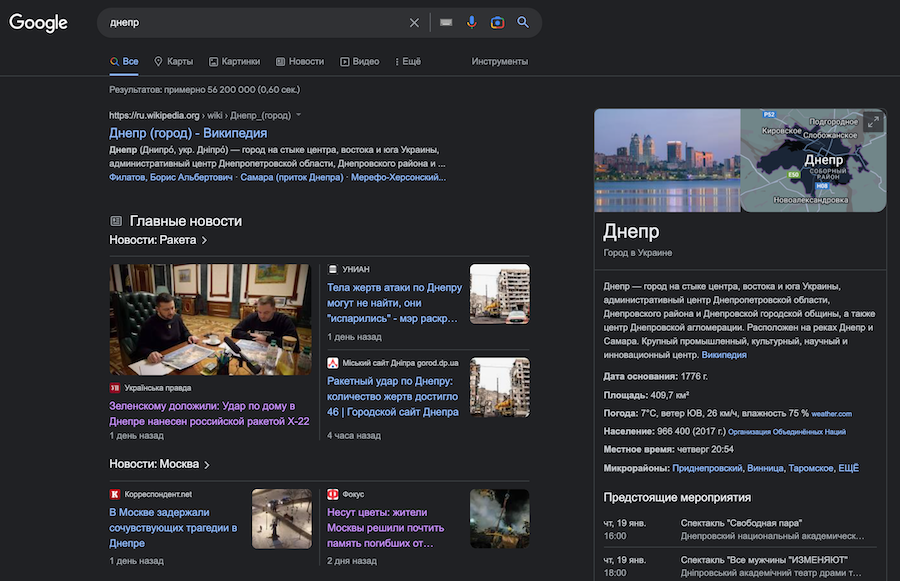Open the "Днепр (город) - Википедия" result
This screenshot has width=900, height=581.
(188, 133)
